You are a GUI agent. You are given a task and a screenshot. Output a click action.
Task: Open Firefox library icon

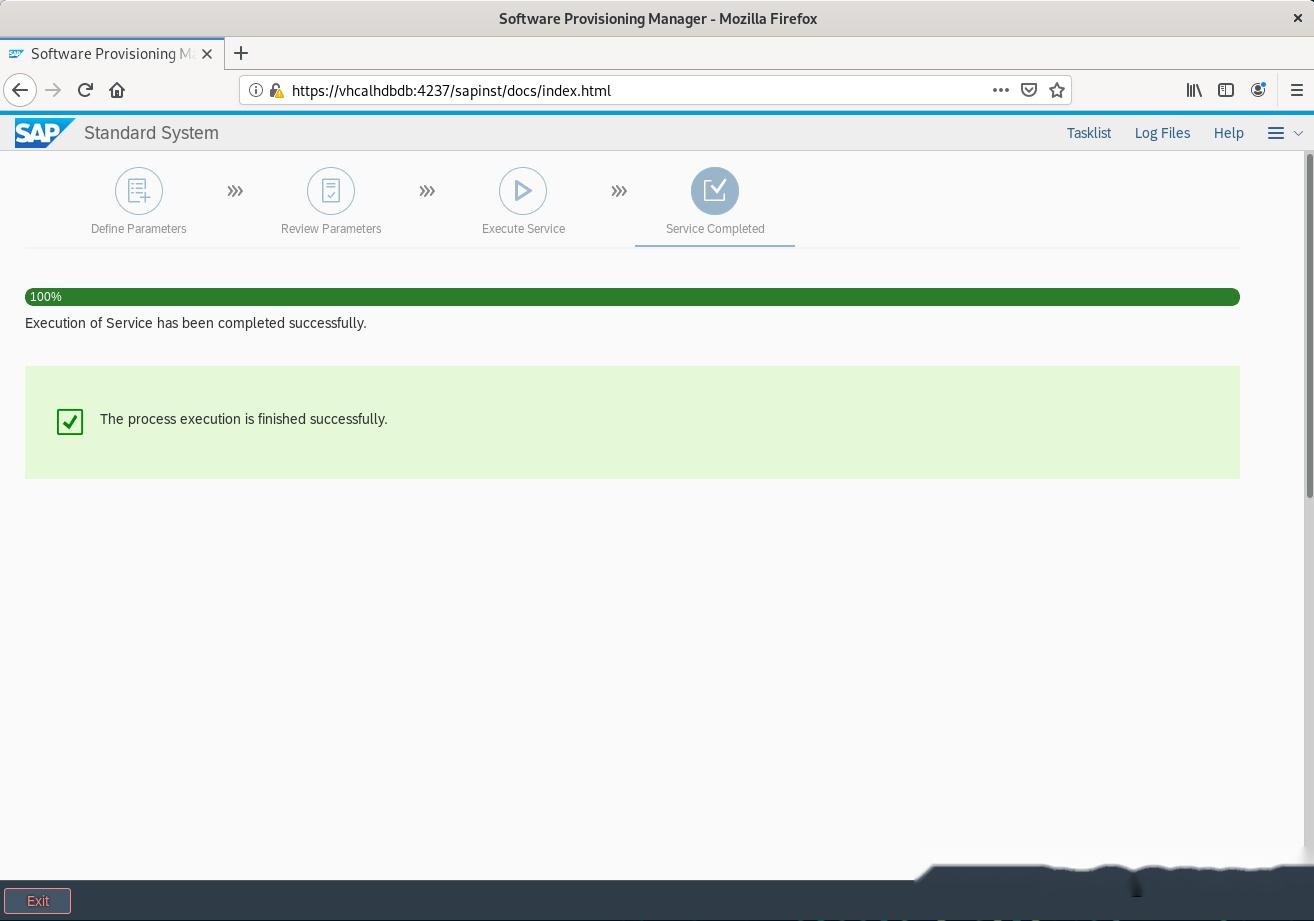tap(1194, 90)
